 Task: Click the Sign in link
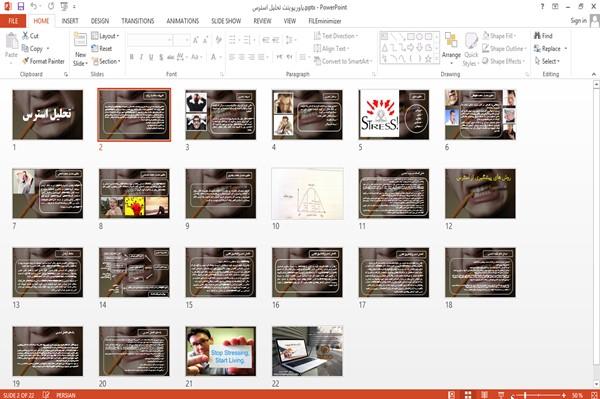[x=578, y=21]
